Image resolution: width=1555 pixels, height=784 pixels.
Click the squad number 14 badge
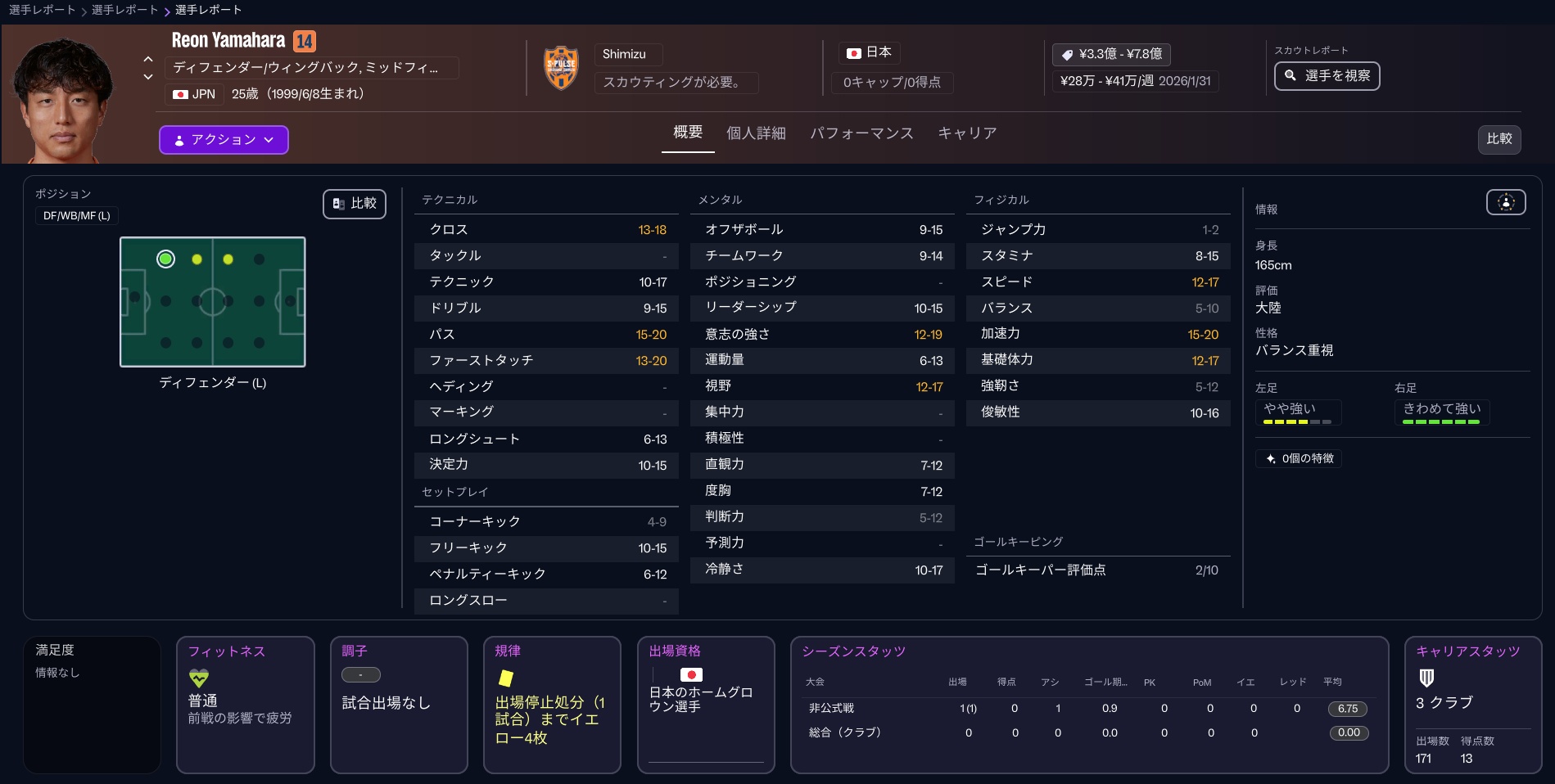305,41
